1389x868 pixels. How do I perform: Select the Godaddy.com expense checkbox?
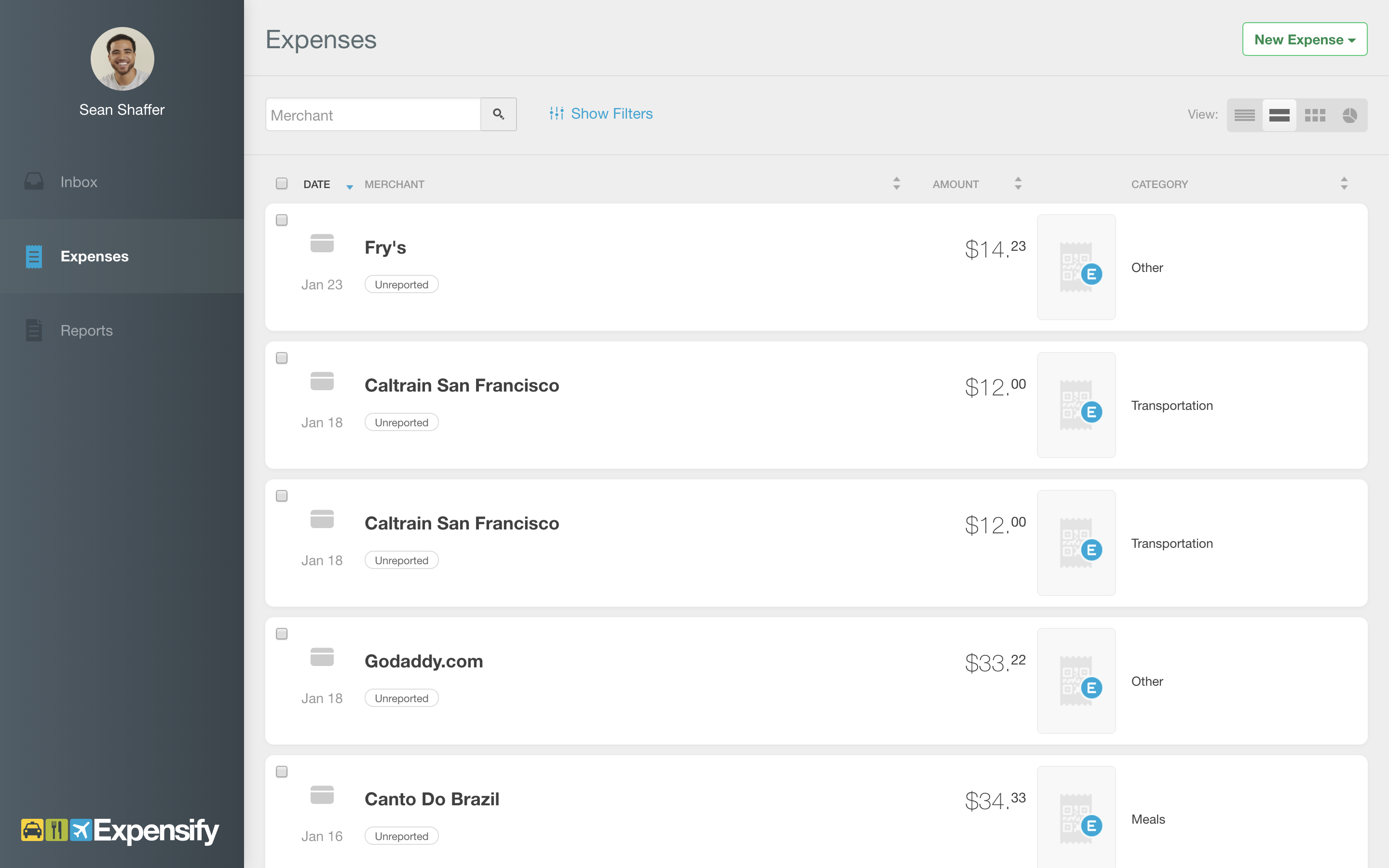(x=281, y=634)
